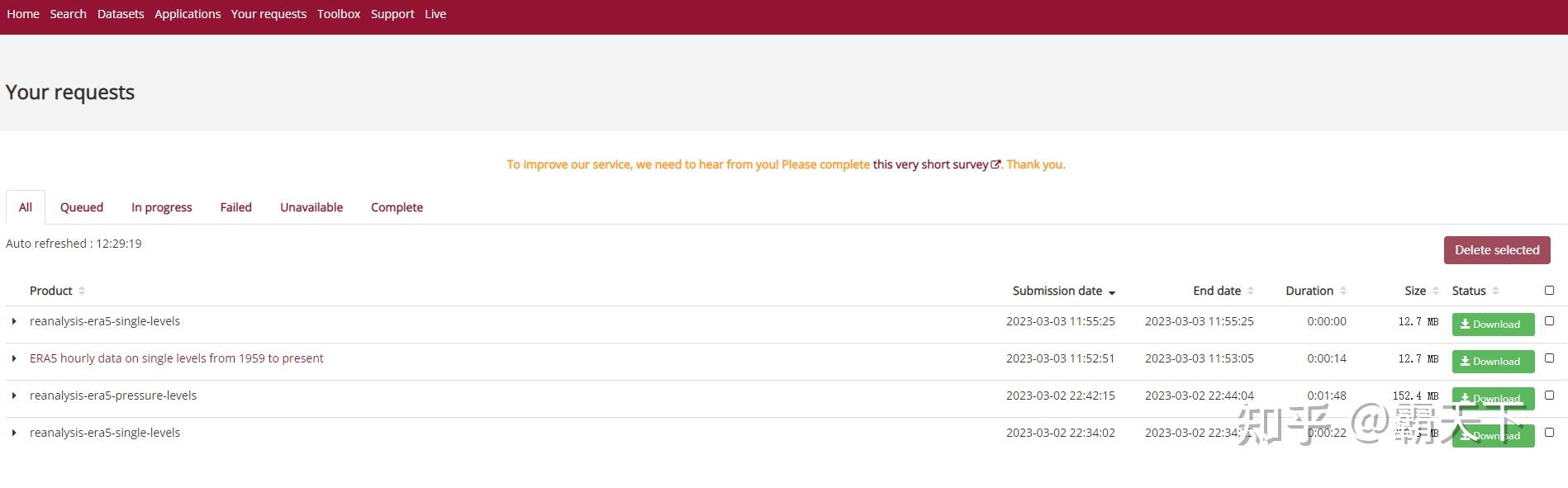1568x488 pixels.
Task: Sort by Size column
Action: (1436, 291)
